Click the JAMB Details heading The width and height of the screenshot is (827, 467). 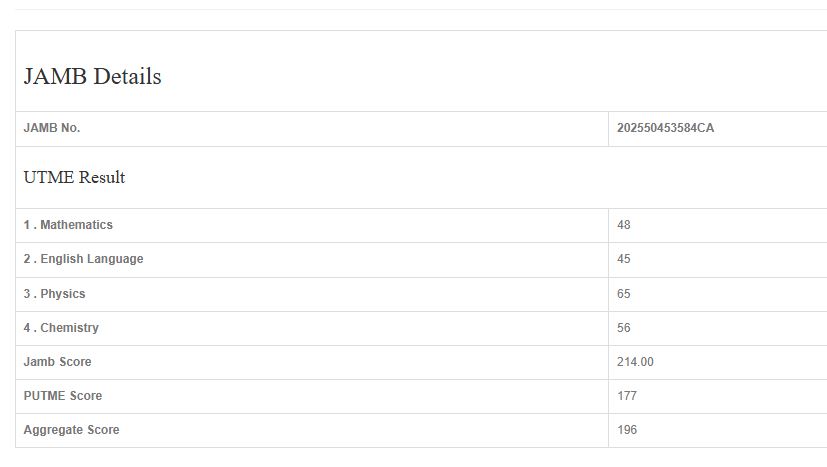pos(92,77)
